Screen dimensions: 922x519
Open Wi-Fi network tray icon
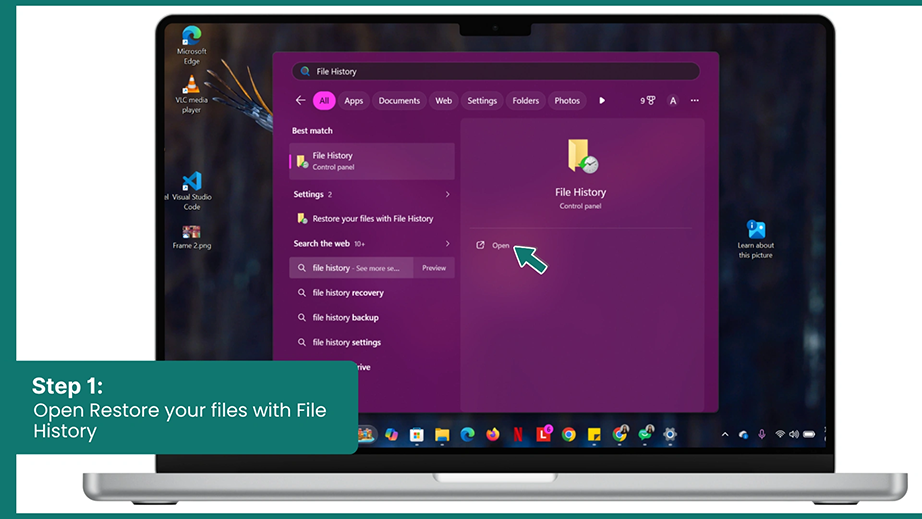click(x=780, y=434)
